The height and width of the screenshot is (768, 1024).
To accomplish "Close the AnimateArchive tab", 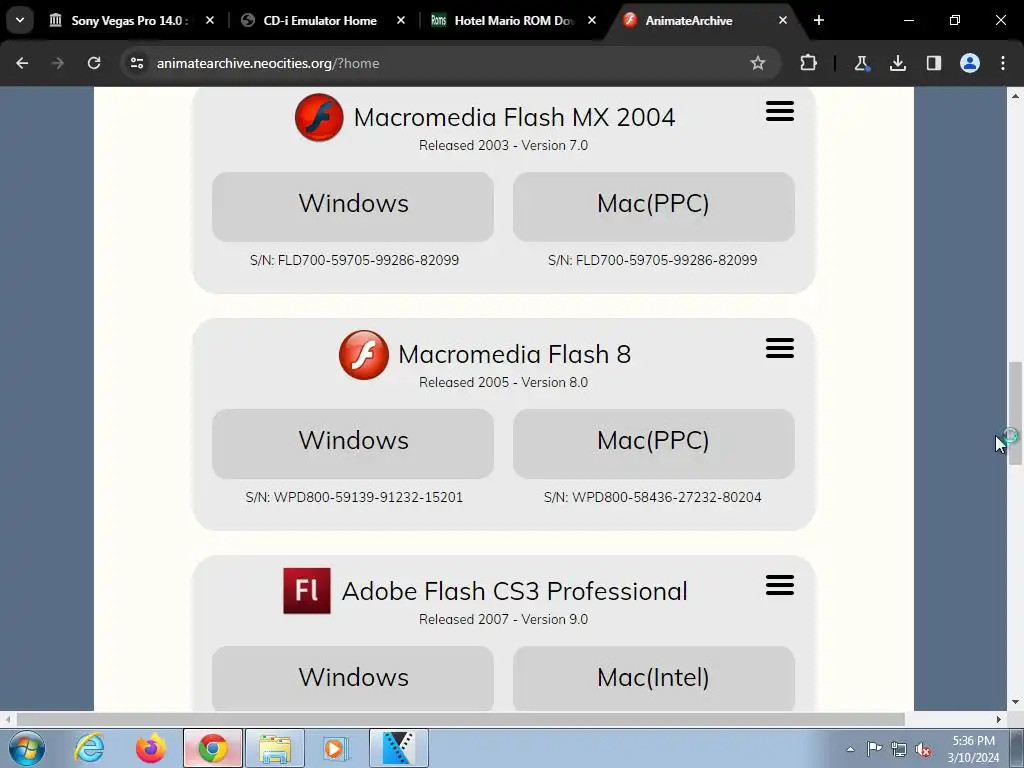I will (x=783, y=21).
